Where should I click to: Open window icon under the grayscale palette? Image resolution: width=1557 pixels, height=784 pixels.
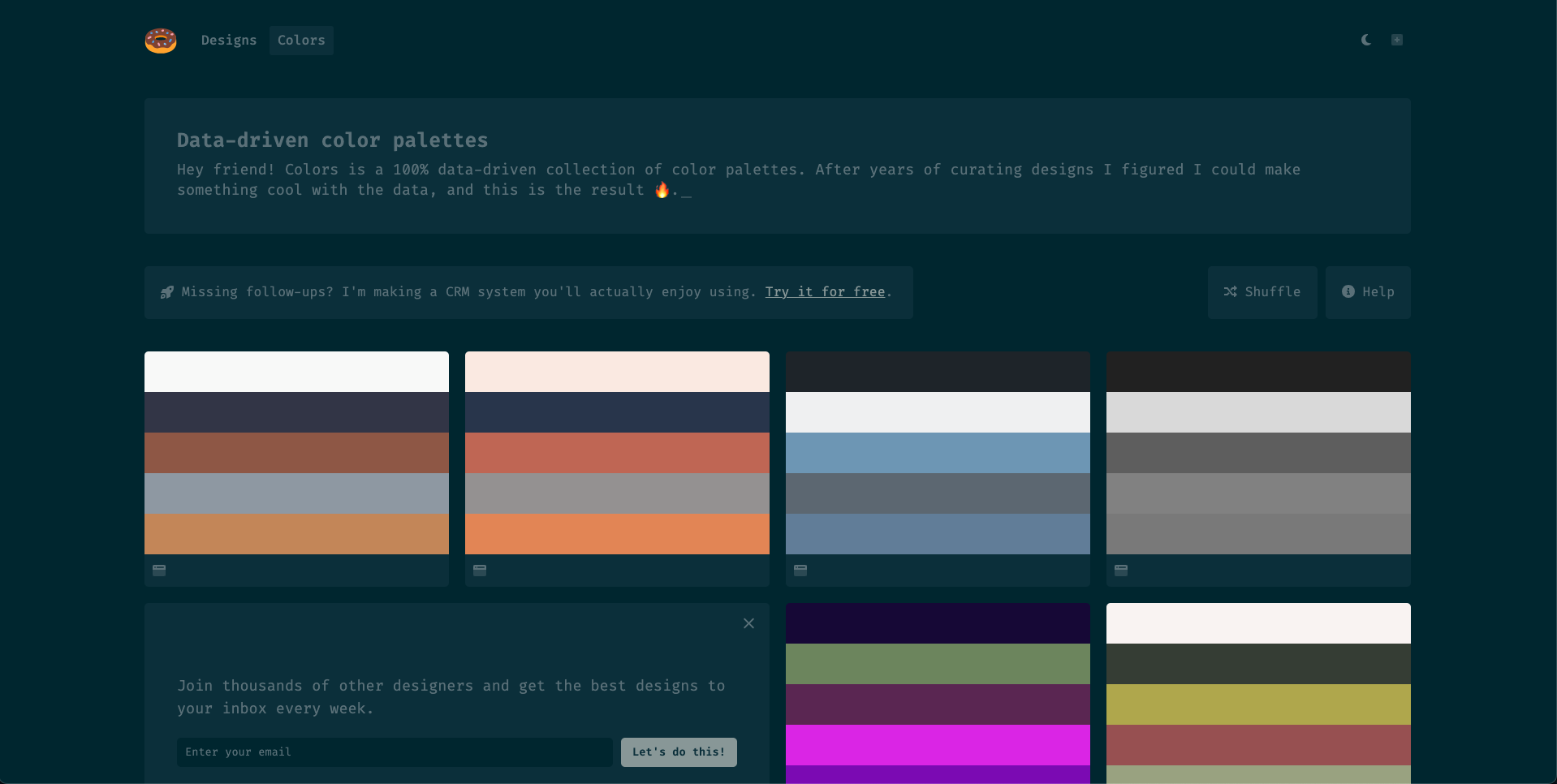1121,571
